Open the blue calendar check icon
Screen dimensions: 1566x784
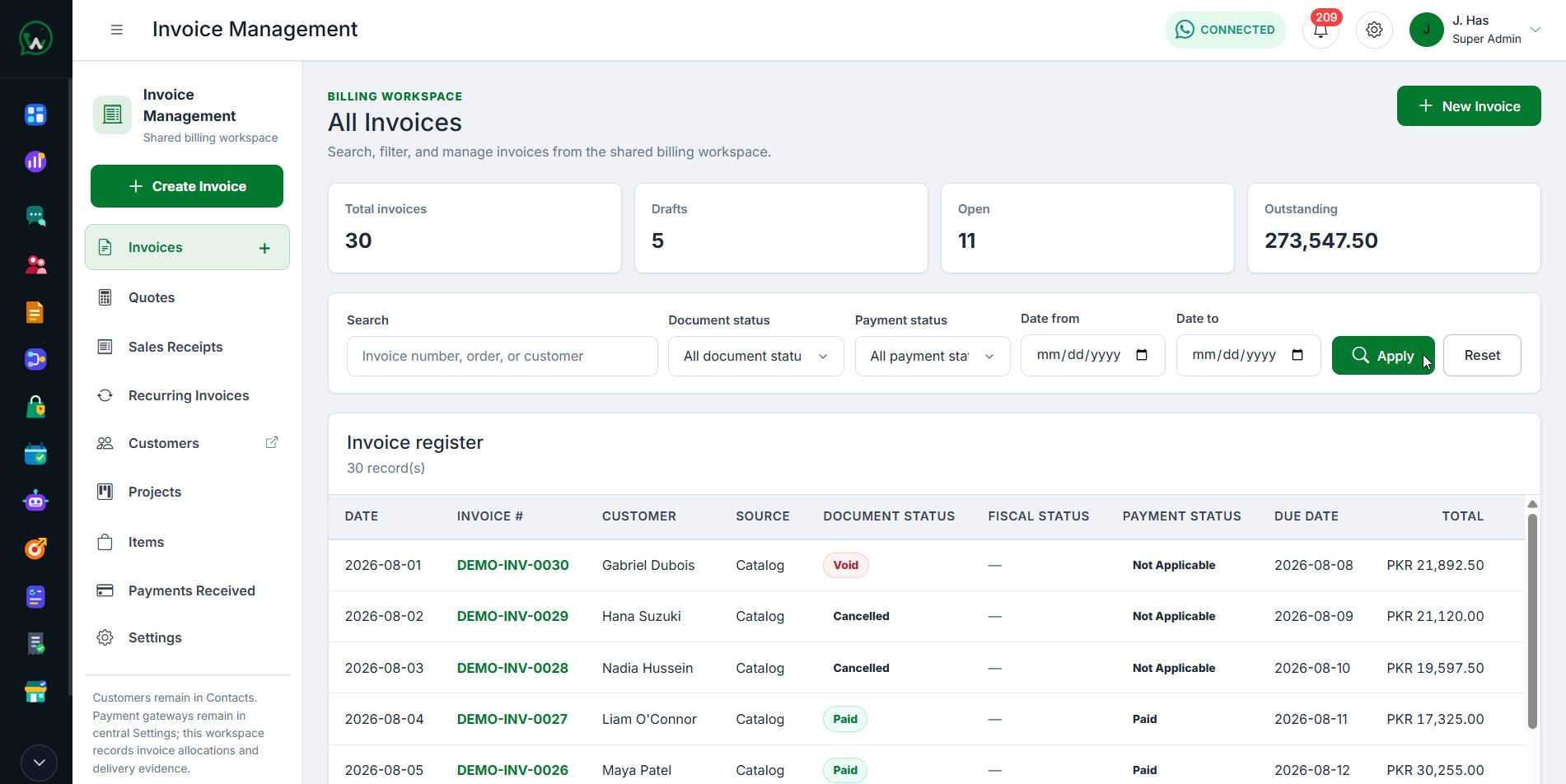pyautogui.click(x=35, y=454)
